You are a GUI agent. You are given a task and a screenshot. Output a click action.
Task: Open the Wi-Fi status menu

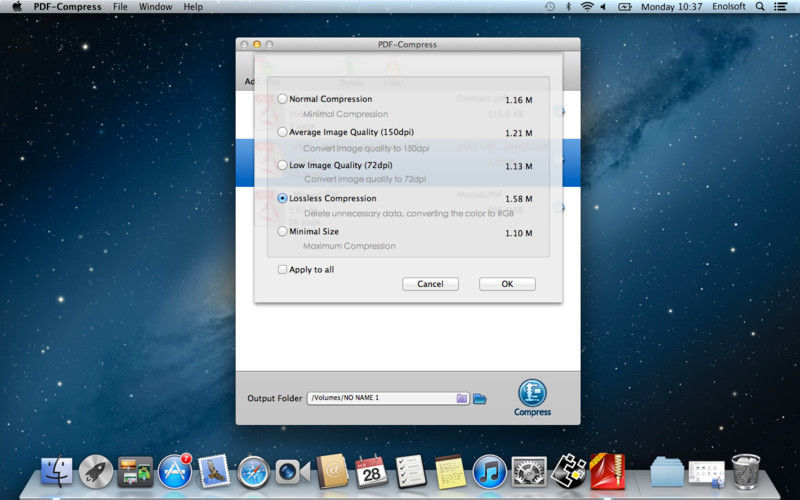click(587, 7)
